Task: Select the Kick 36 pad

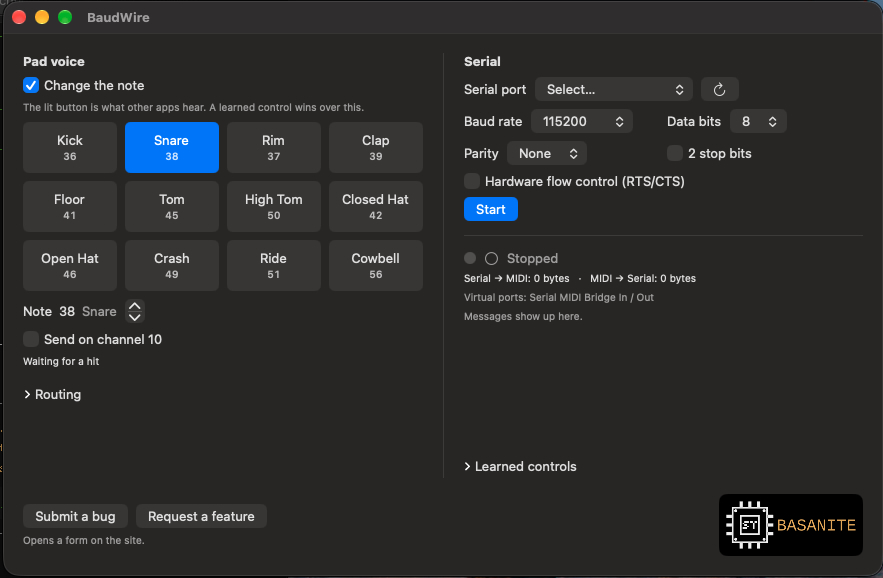Action: (70, 148)
